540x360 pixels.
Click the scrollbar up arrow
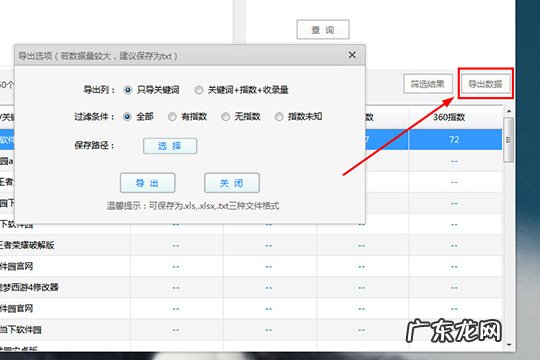click(x=509, y=111)
